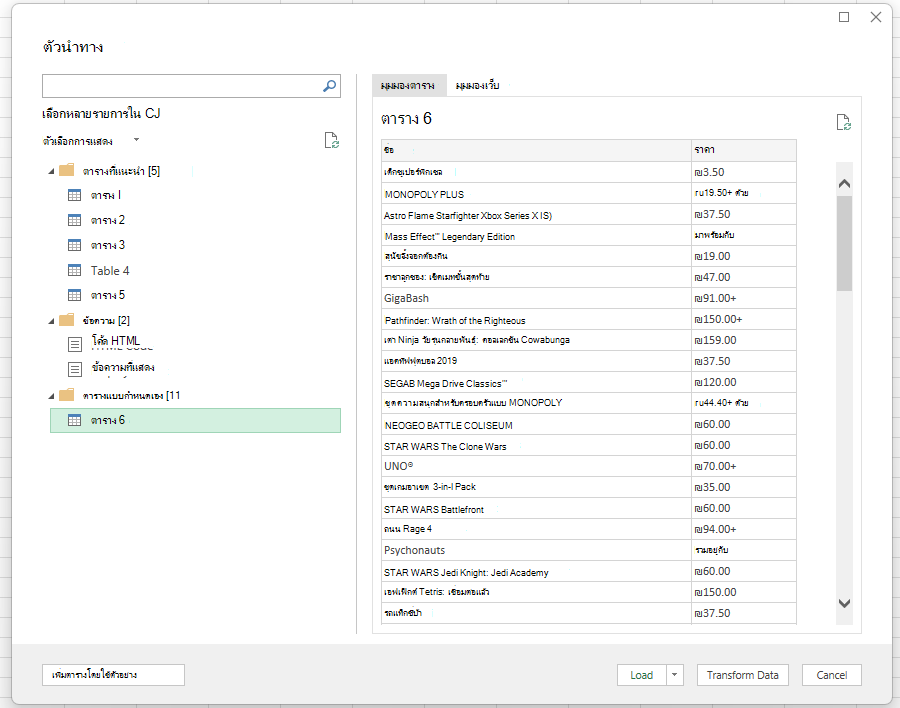Click the Astro Flame Starfighter cell
Image resolution: width=900 pixels, height=708 pixels.
click(536, 214)
